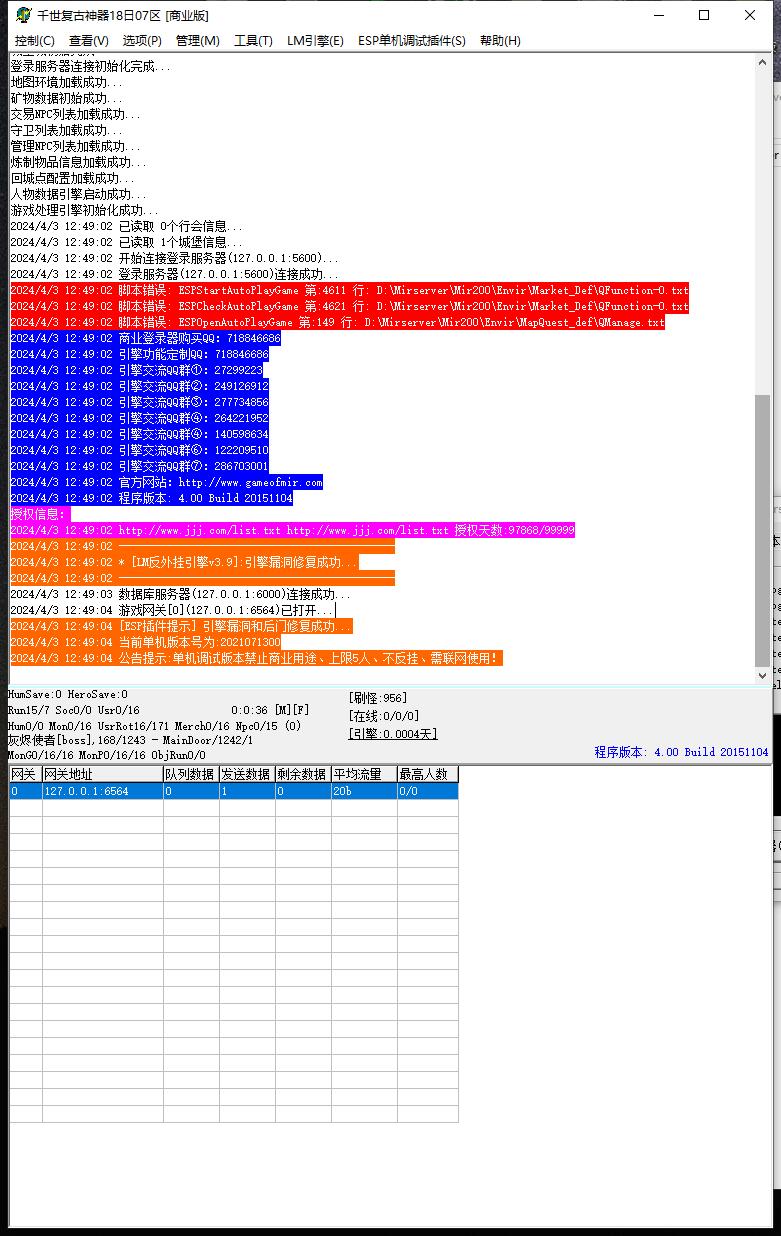Click the [在线:0/0/0] status label
Viewport: 781px width, 1236px height.
click(384, 716)
